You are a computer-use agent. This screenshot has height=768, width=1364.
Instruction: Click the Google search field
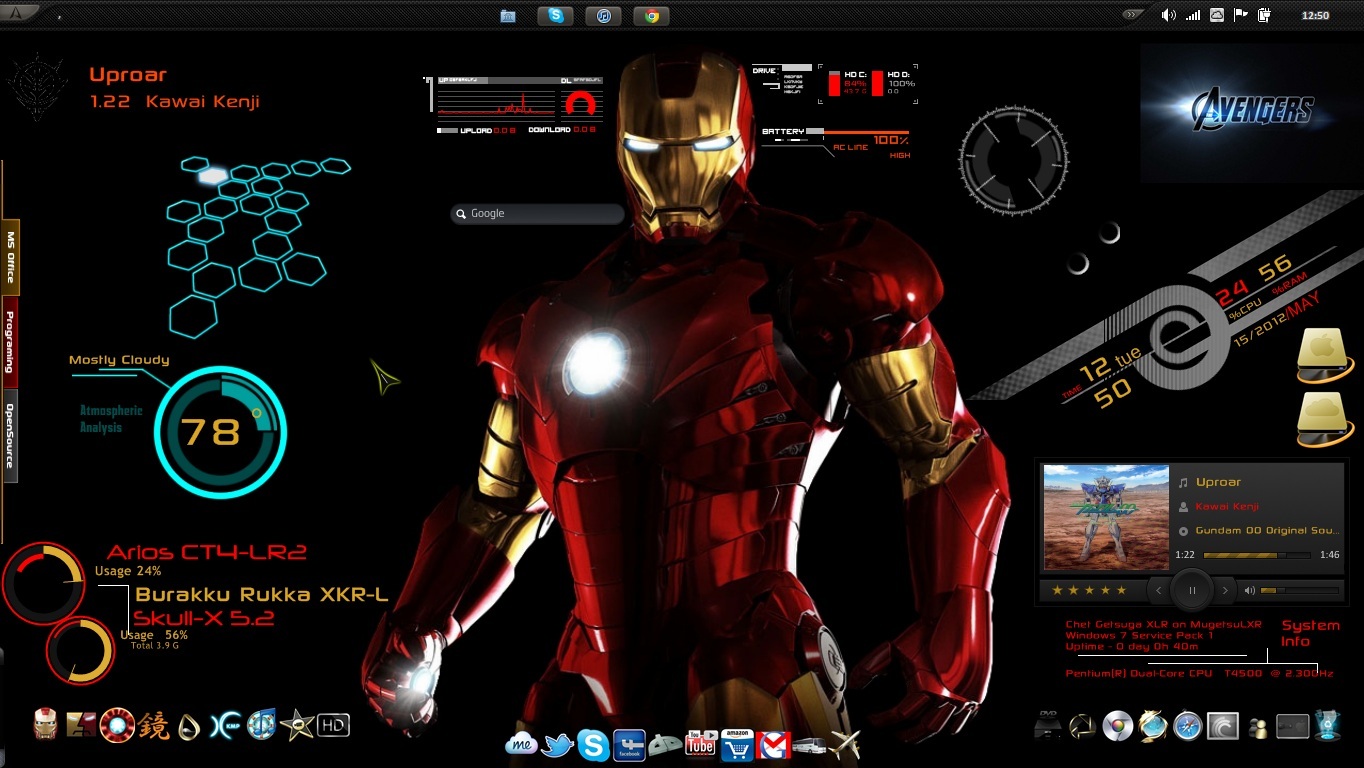coord(537,214)
